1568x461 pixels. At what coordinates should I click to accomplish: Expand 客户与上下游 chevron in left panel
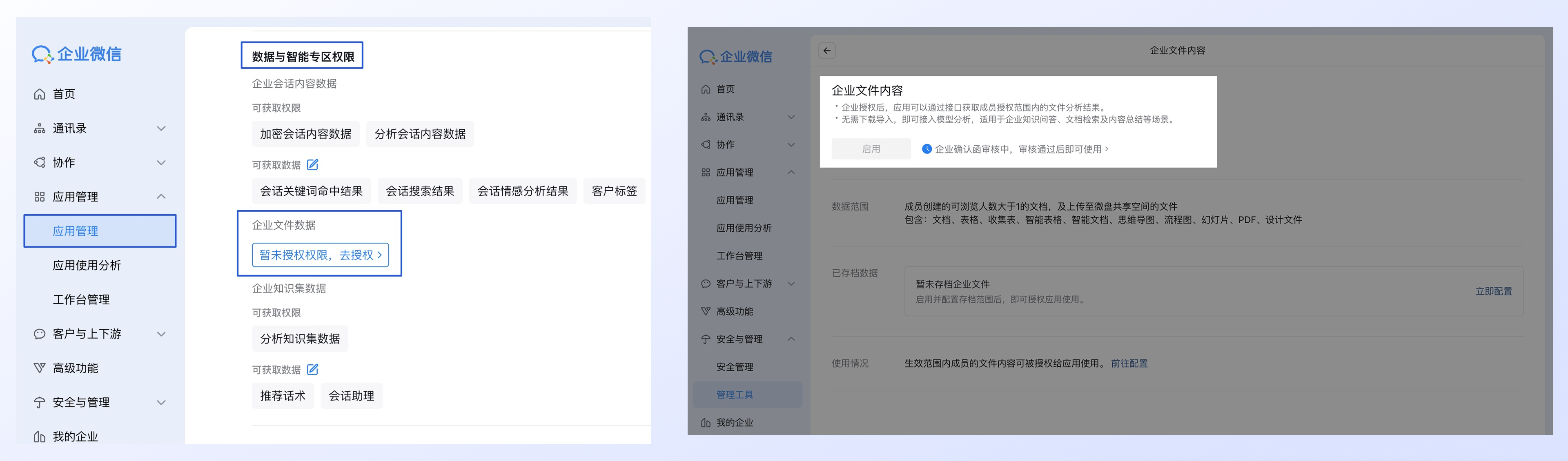click(x=161, y=334)
